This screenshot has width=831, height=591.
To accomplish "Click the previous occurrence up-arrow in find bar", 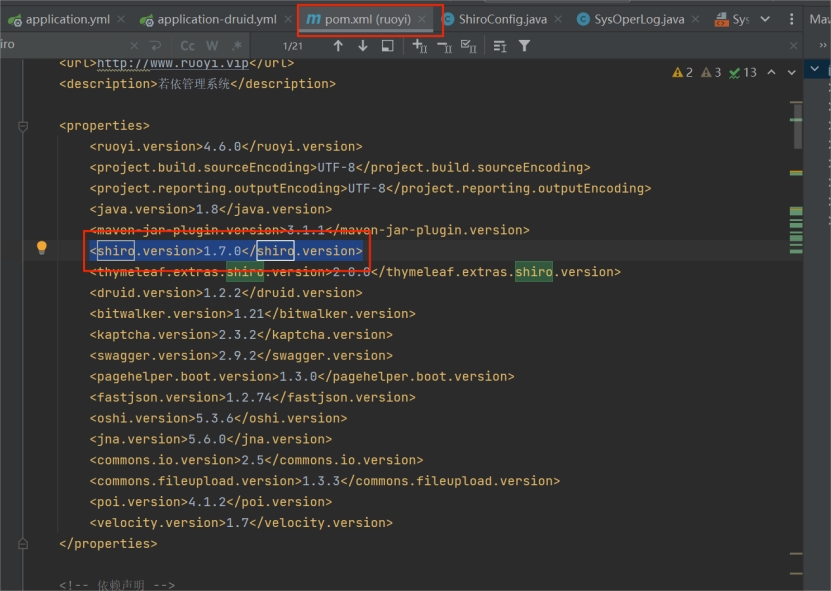I will [337, 45].
